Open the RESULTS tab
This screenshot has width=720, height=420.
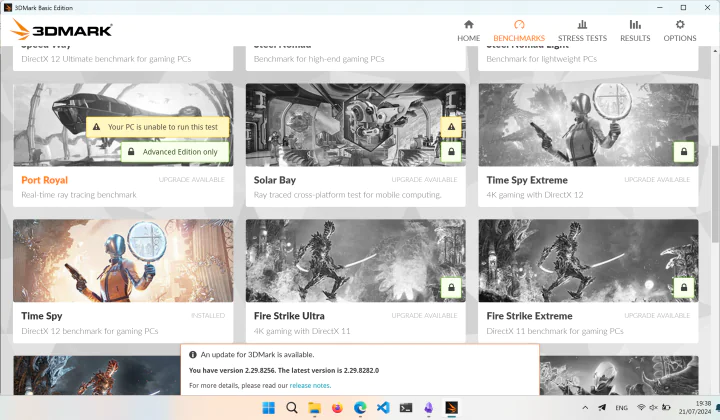pyautogui.click(x=635, y=31)
